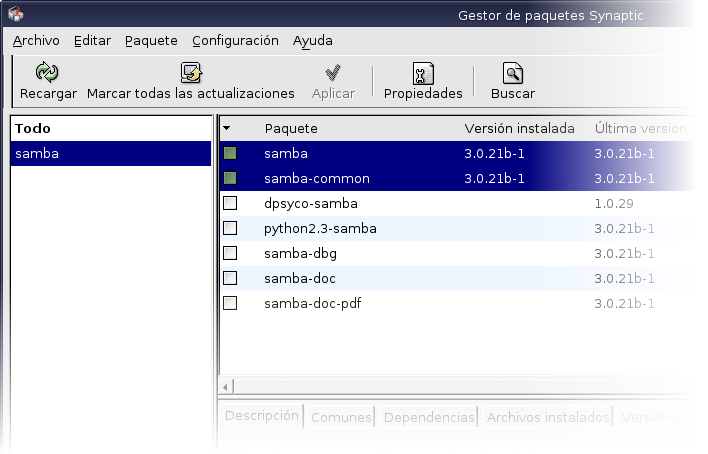Mark the samba-doc checkbox

click(230, 278)
